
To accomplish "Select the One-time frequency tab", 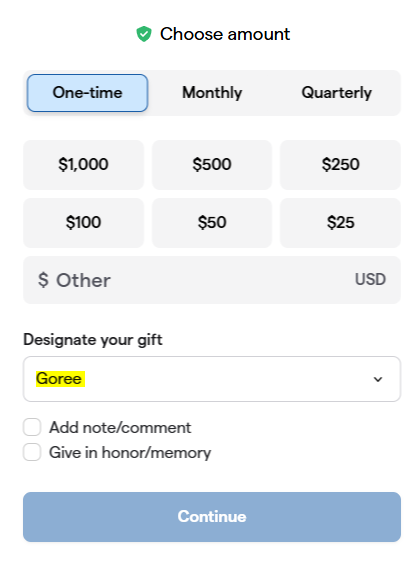I will 87,93.
